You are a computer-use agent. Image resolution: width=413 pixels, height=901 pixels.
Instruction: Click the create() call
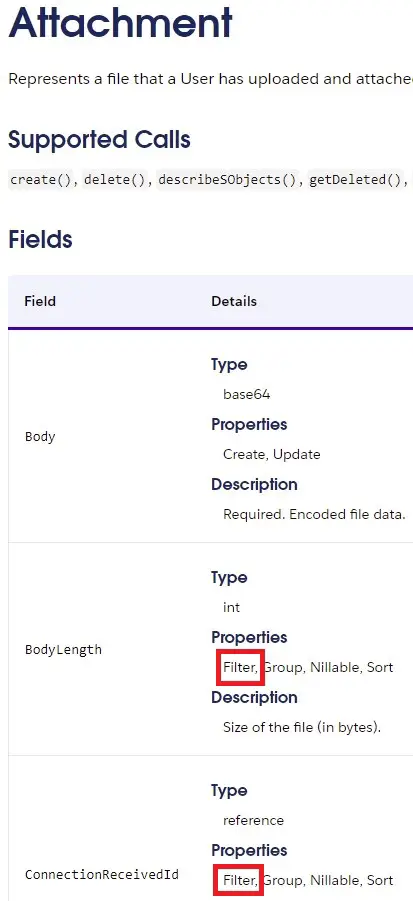43,180
